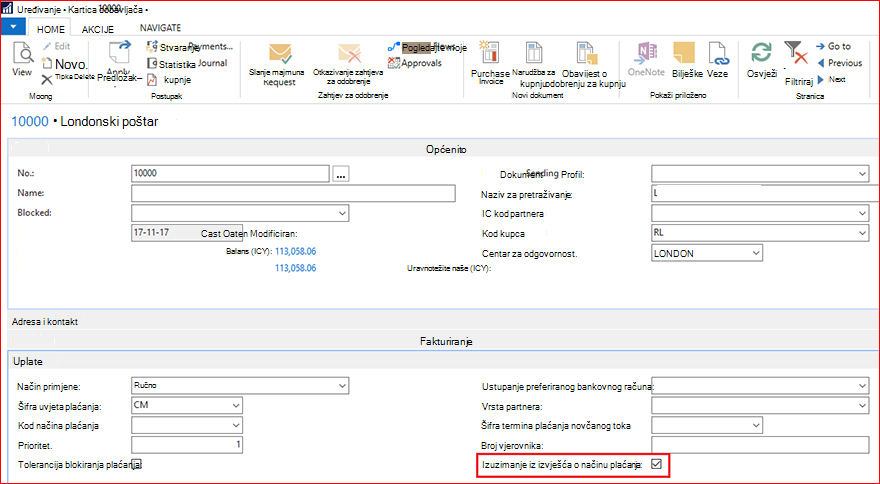Open Statistika in ribbon

[171, 64]
